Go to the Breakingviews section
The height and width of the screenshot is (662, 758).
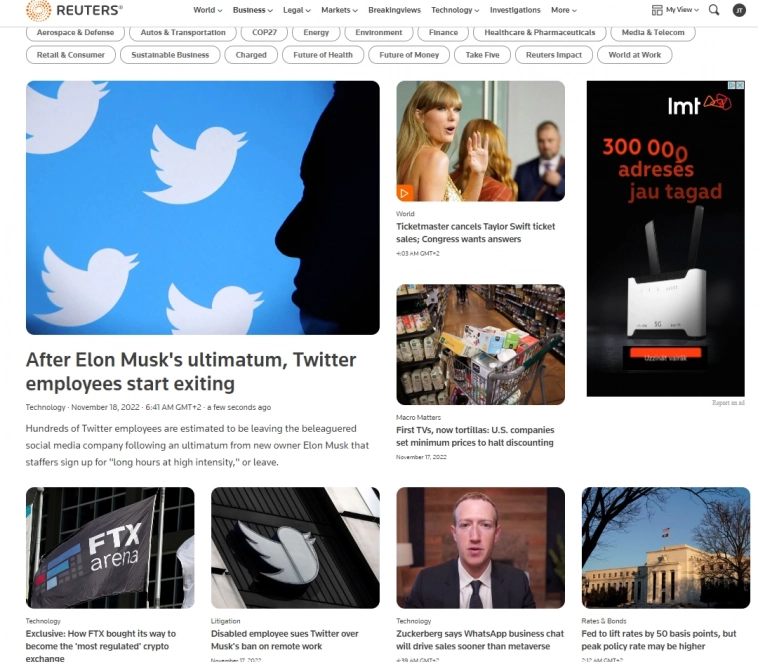pyautogui.click(x=394, y=10)
